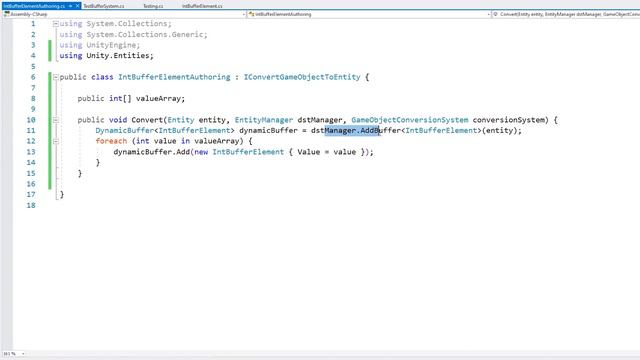Switch to the Testing.cs tab

pyautogui.click(x=153, y=6)
